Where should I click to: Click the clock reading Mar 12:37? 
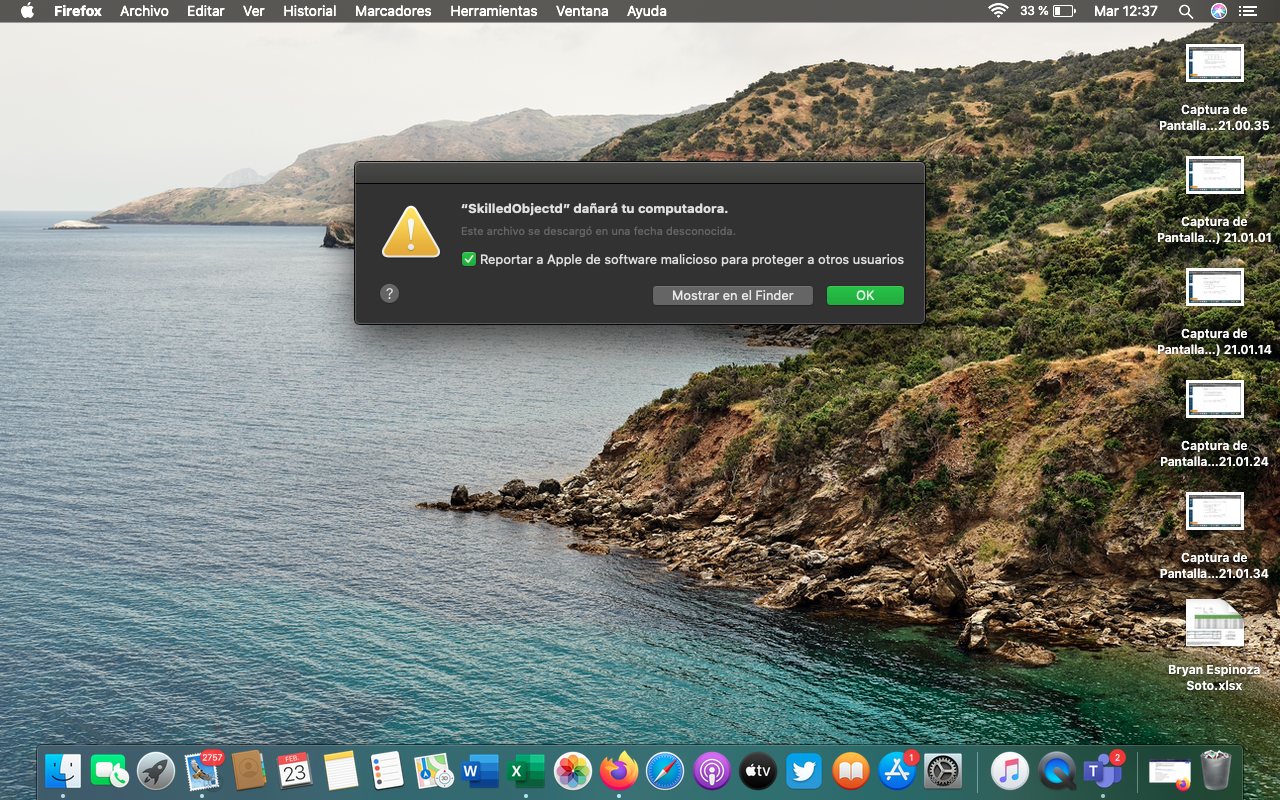(x=1126, y=11)
